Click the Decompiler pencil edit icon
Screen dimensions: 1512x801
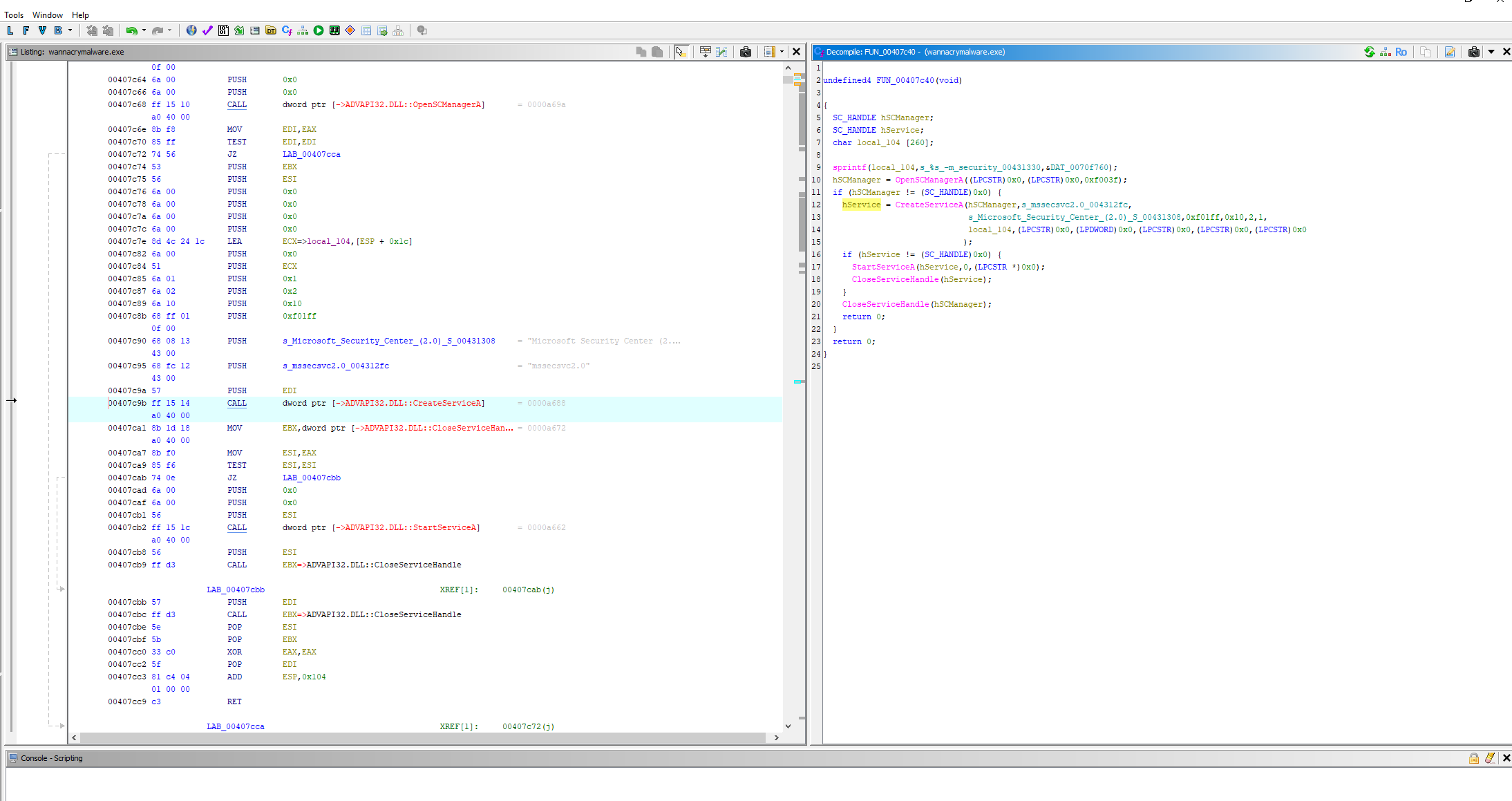1450,52
